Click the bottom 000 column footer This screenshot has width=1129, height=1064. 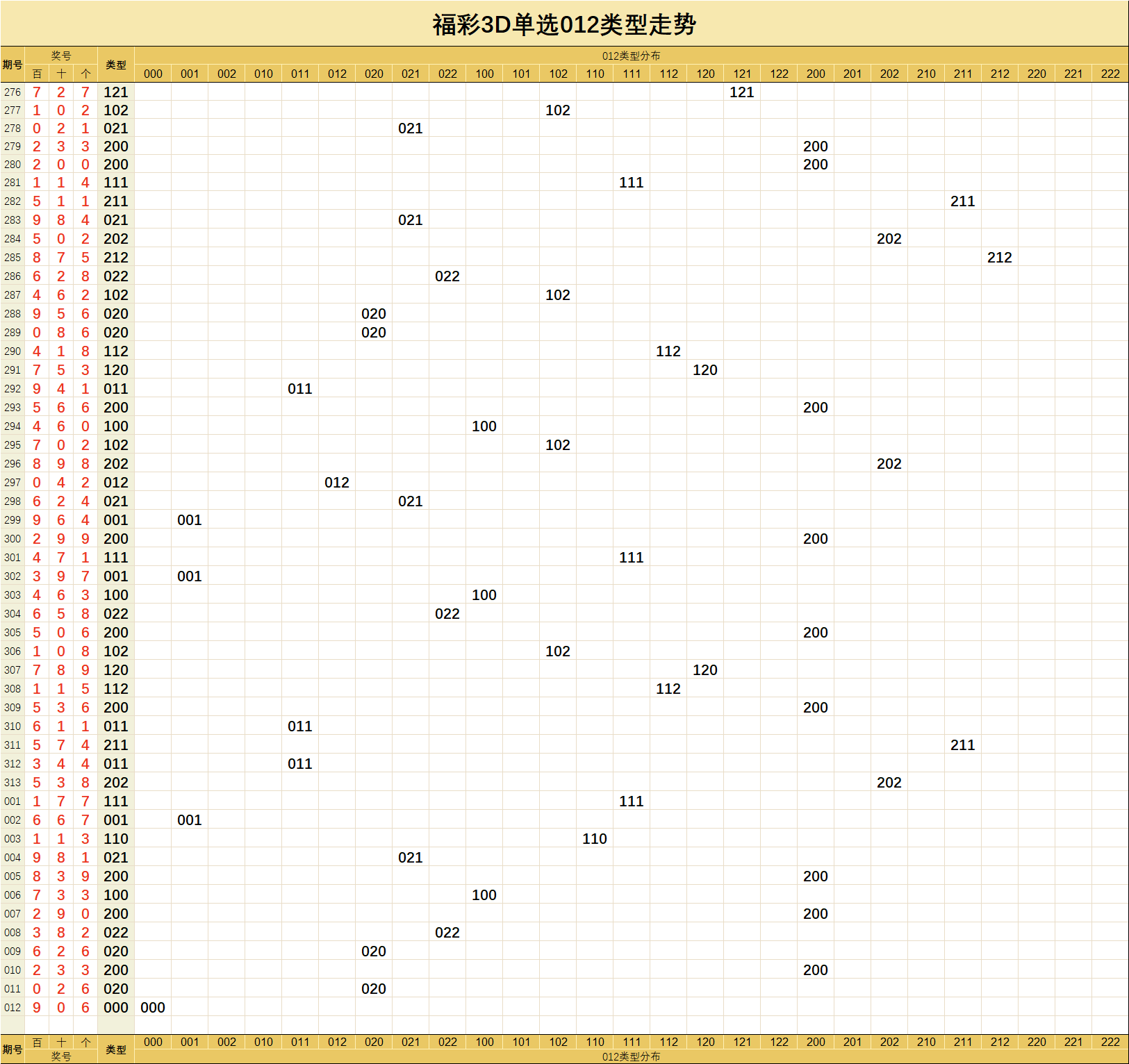(x=153, y=1042)
